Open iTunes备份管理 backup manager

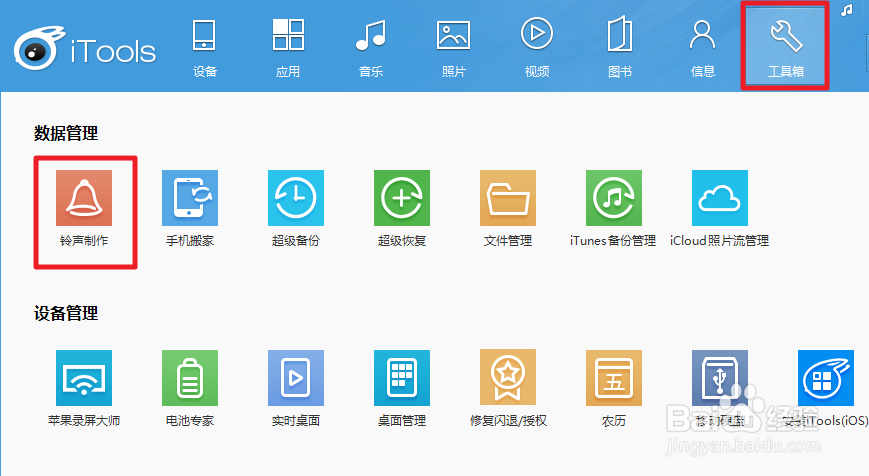(x=614, y=198)
